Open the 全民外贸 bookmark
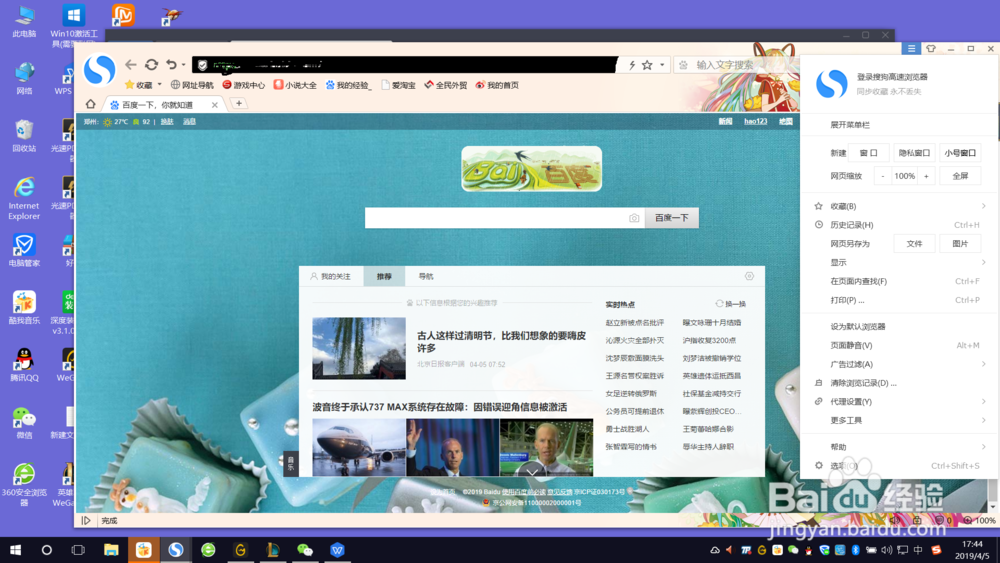Image resolution: width=1000 pixels, height=563 pixels. pos(446,85)
